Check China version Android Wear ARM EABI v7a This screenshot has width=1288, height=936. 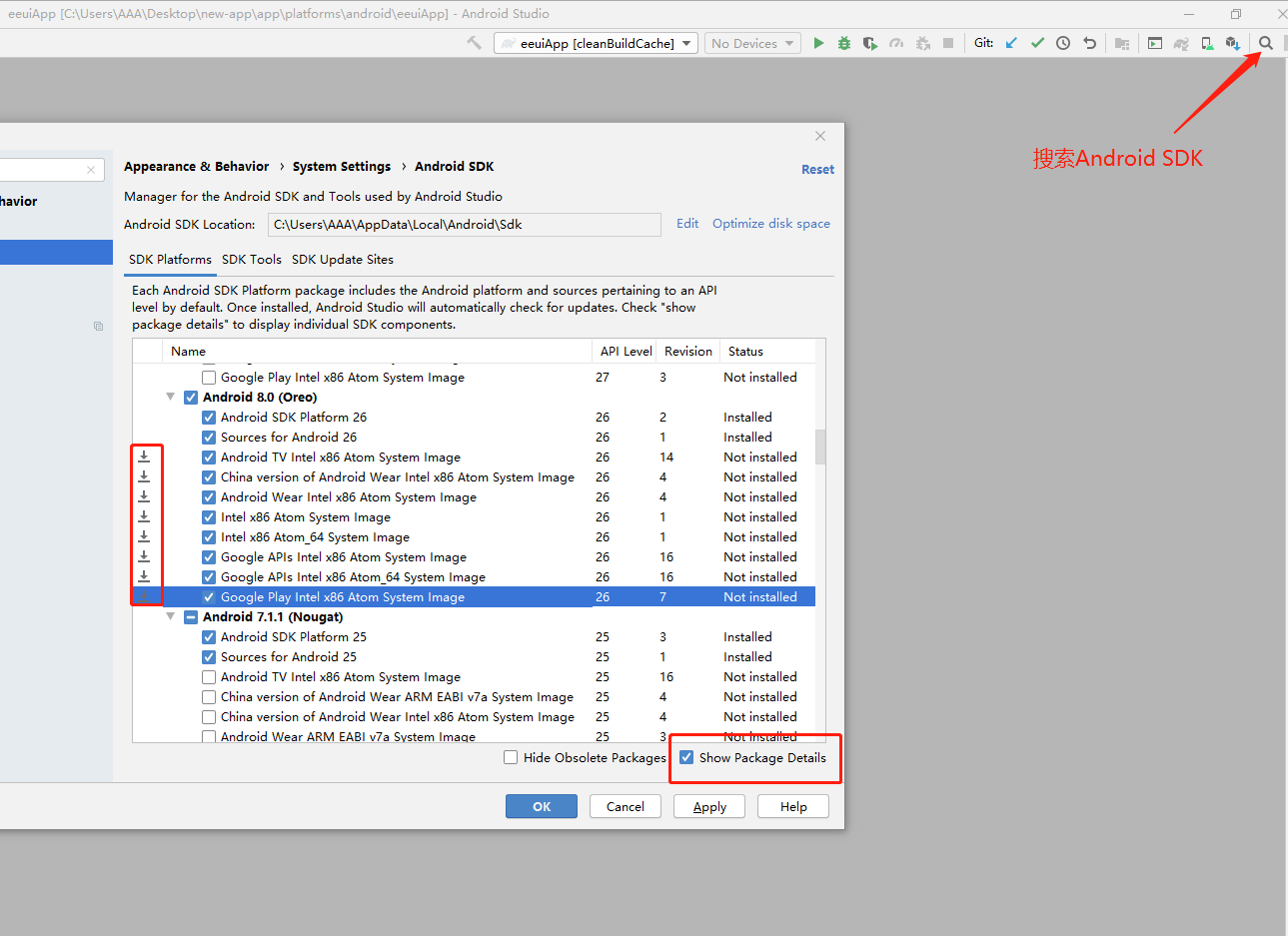point(209,696)
